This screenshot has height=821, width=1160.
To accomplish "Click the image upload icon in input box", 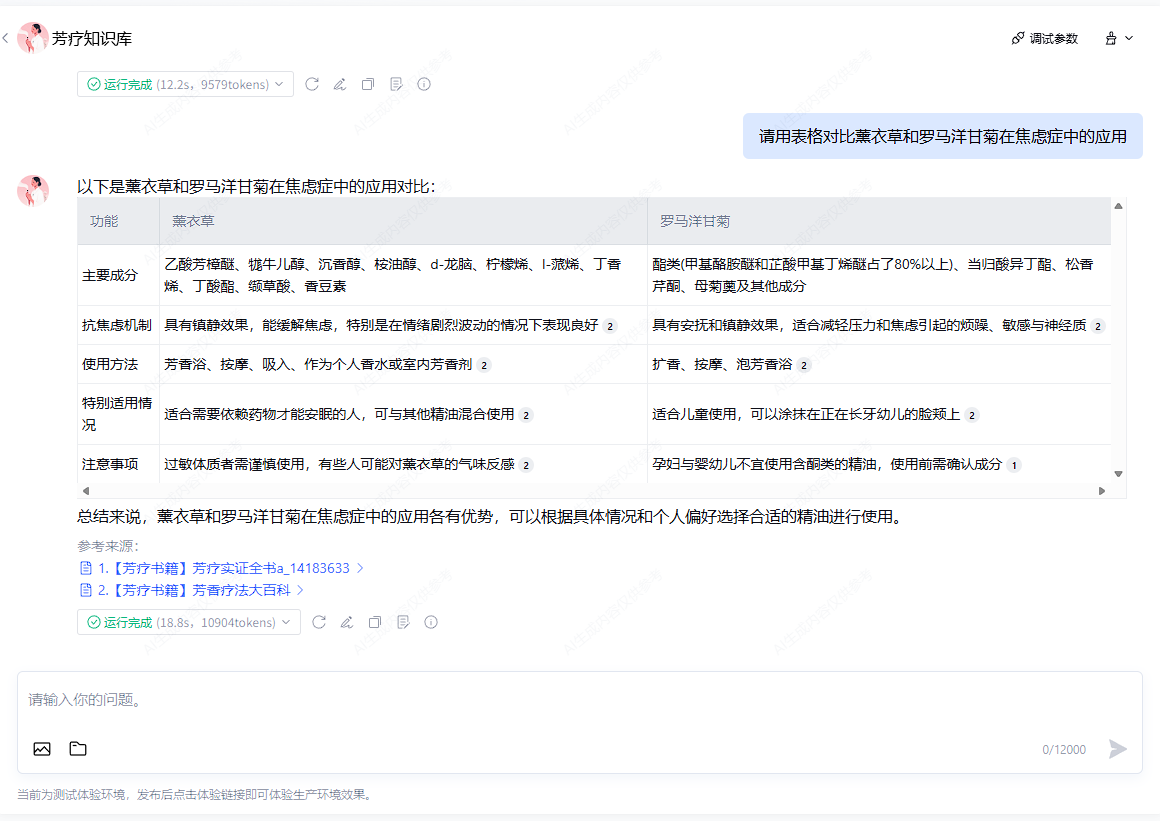I will coord(42,749).
